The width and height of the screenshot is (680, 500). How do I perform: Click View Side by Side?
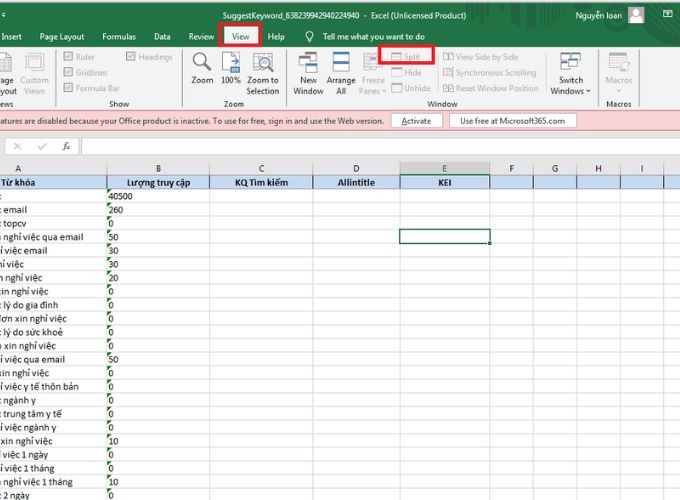[x=481, y=57]
